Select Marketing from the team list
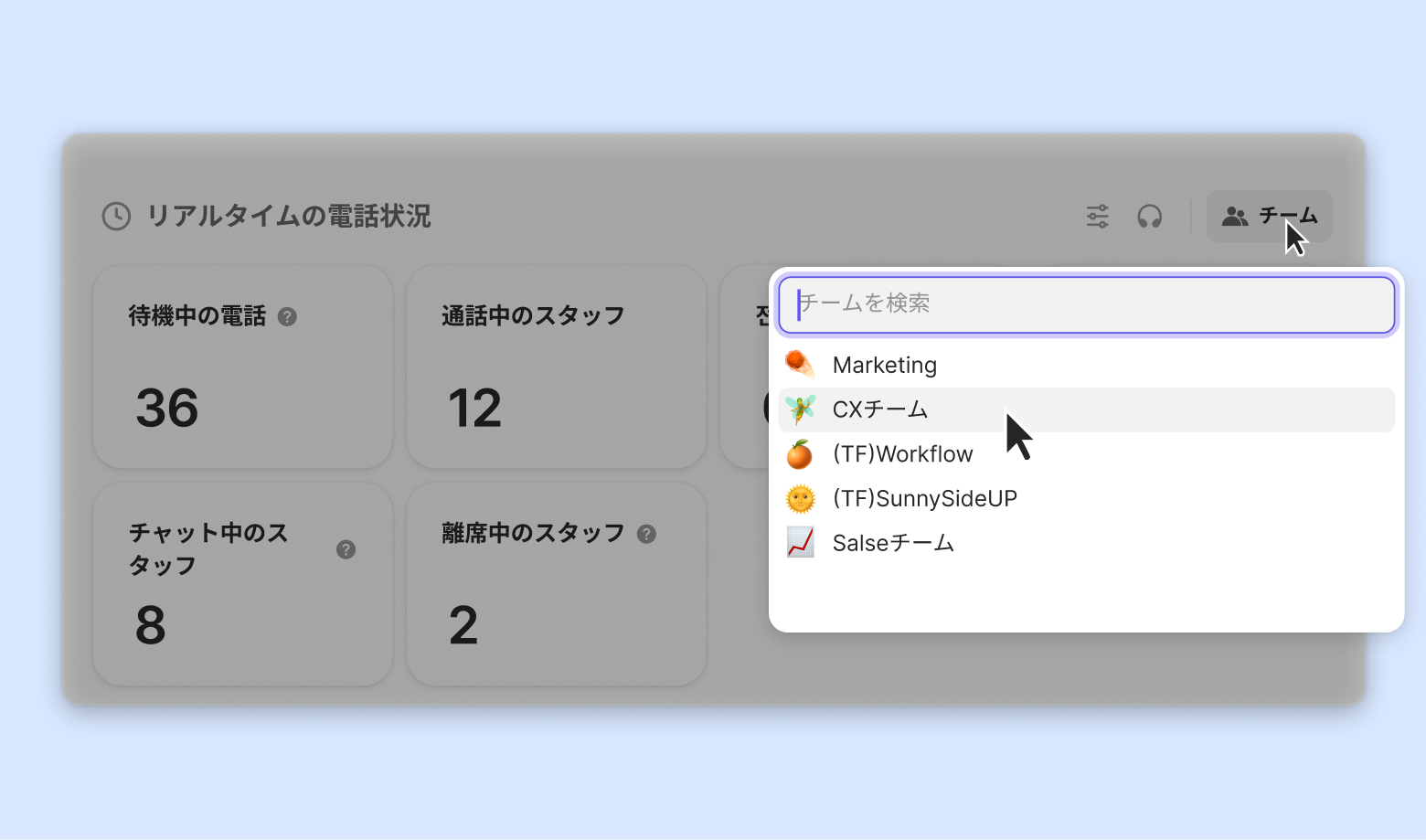Image resolution: width=1426 pixels, height=840 pixels. click(x=885, y=366)
